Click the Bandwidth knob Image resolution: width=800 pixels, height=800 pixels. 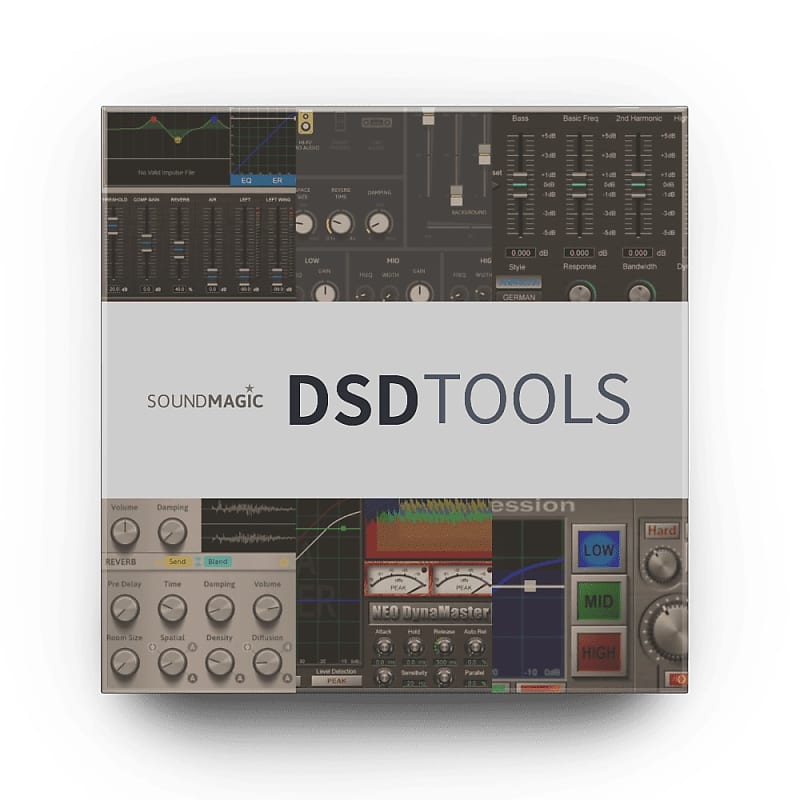point(640,294)
